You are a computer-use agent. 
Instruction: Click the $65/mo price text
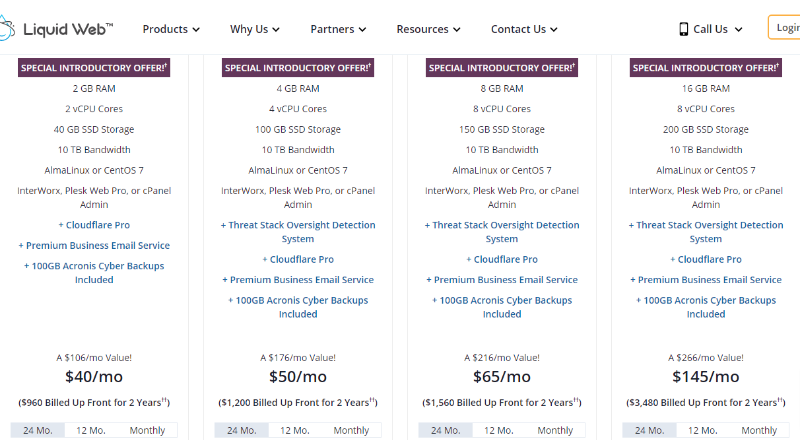tap(502, 377)
